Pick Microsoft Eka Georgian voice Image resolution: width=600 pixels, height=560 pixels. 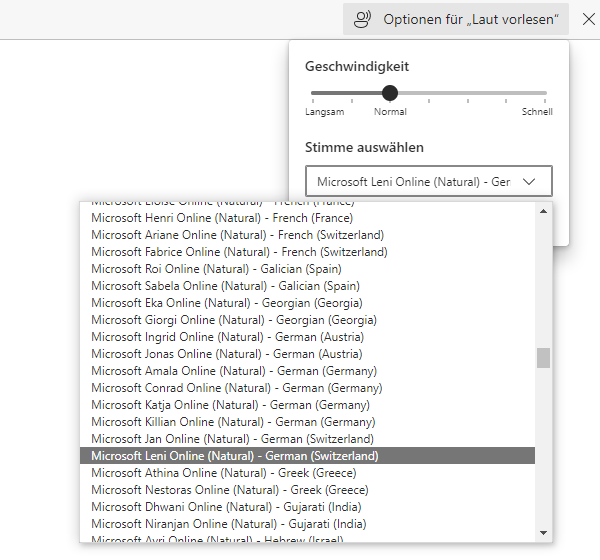(307, 303)
